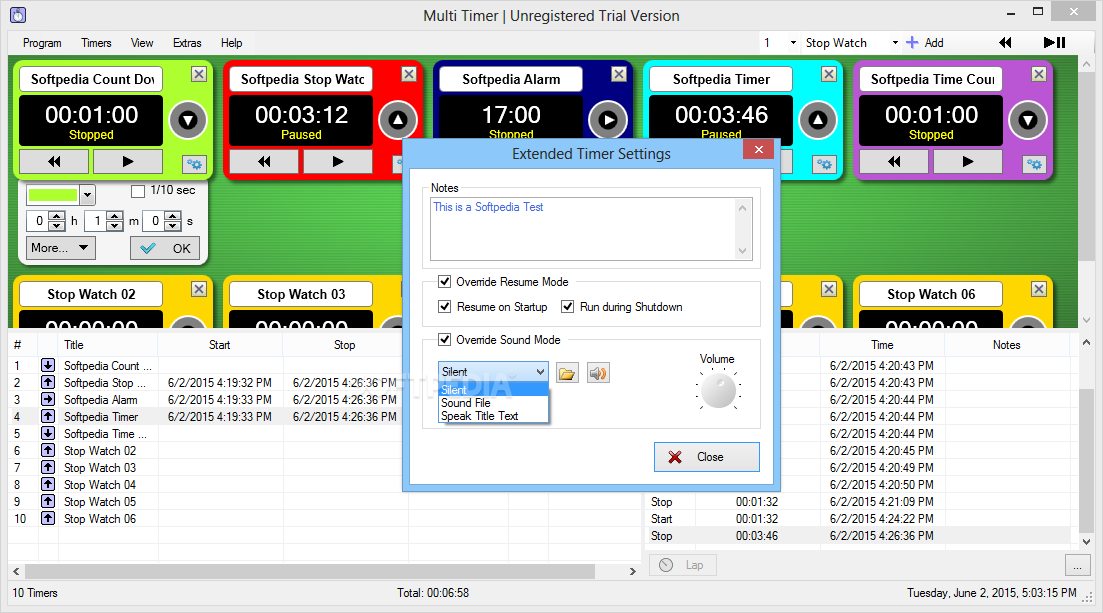Click arrow icon of Softpedia Count row
1103x613 pixels.
pyautogui.click(x=48, y=365)
